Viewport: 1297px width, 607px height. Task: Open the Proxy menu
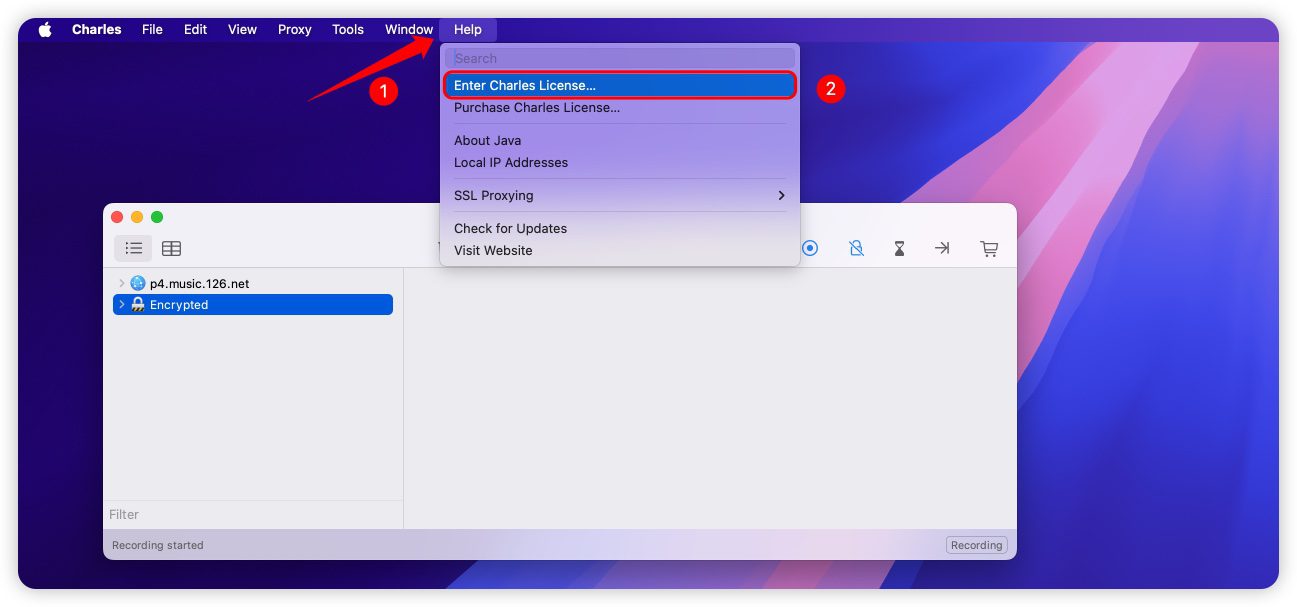point(294,30)
